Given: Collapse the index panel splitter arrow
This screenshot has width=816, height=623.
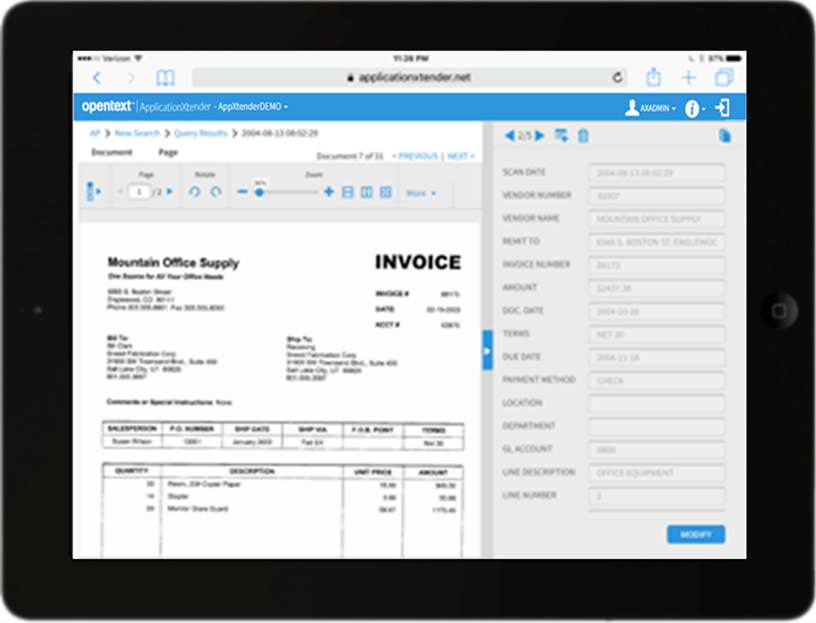Looking at the screenshot, I should (488, 350).
